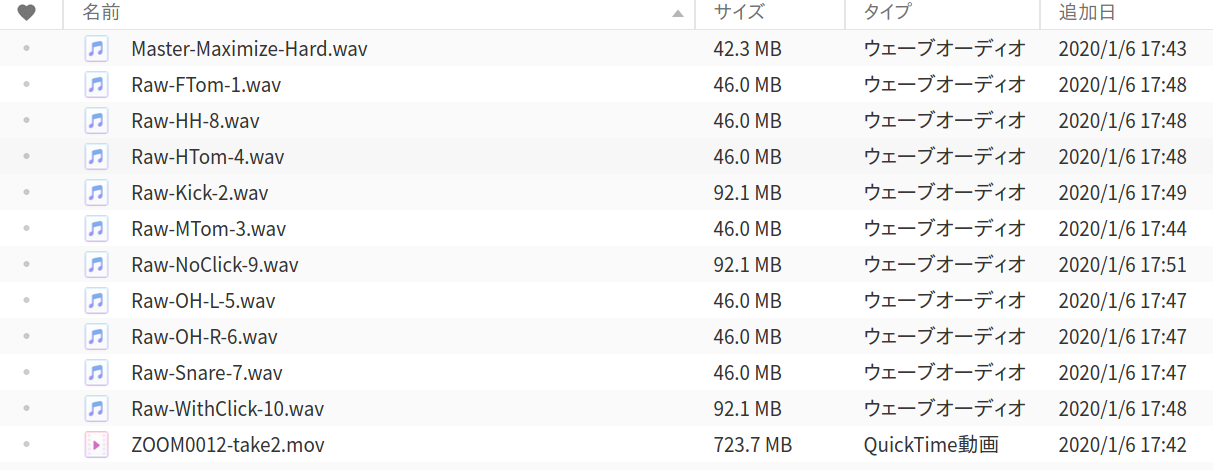This screenshot has width=1213, height=470.
Task: Select the Raw-MTom-3.wav file name
Action: coord(208,229)
